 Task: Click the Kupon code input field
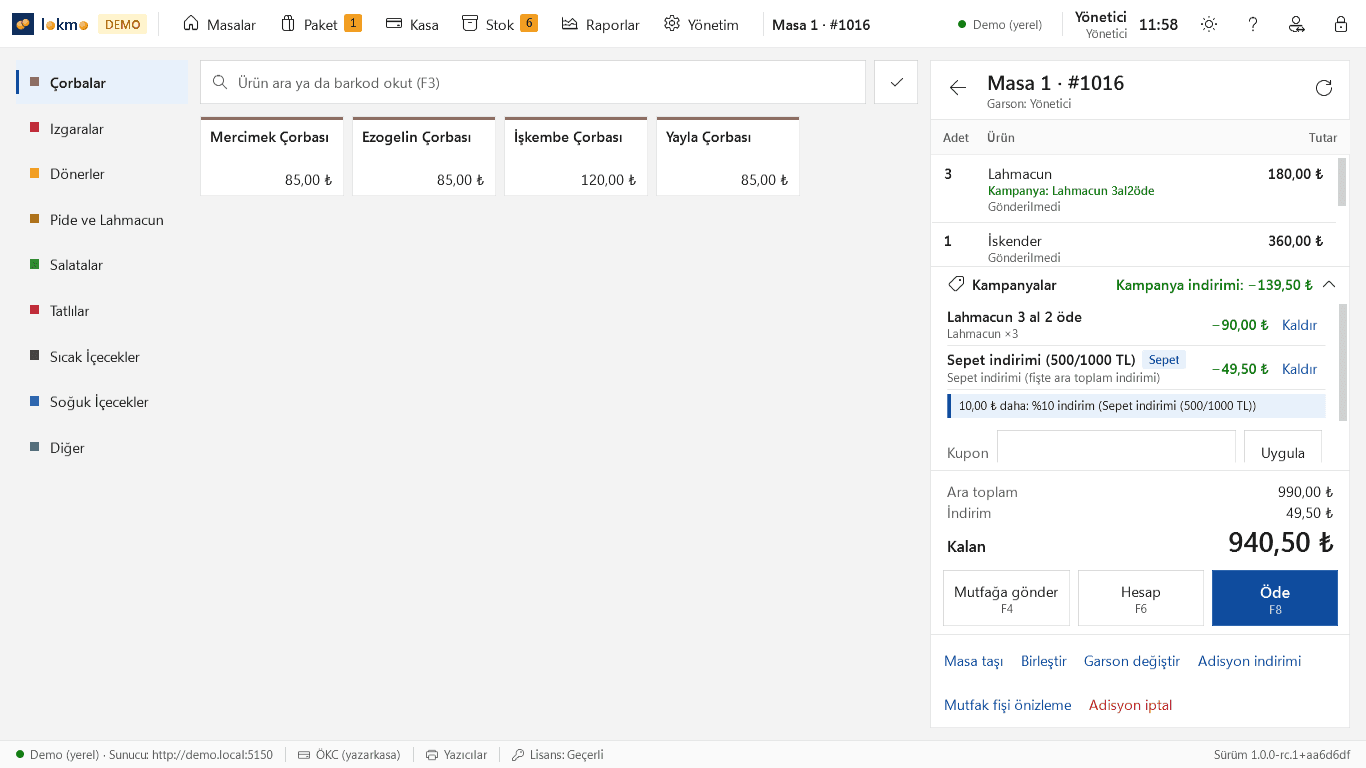[x=1116, y=449]
